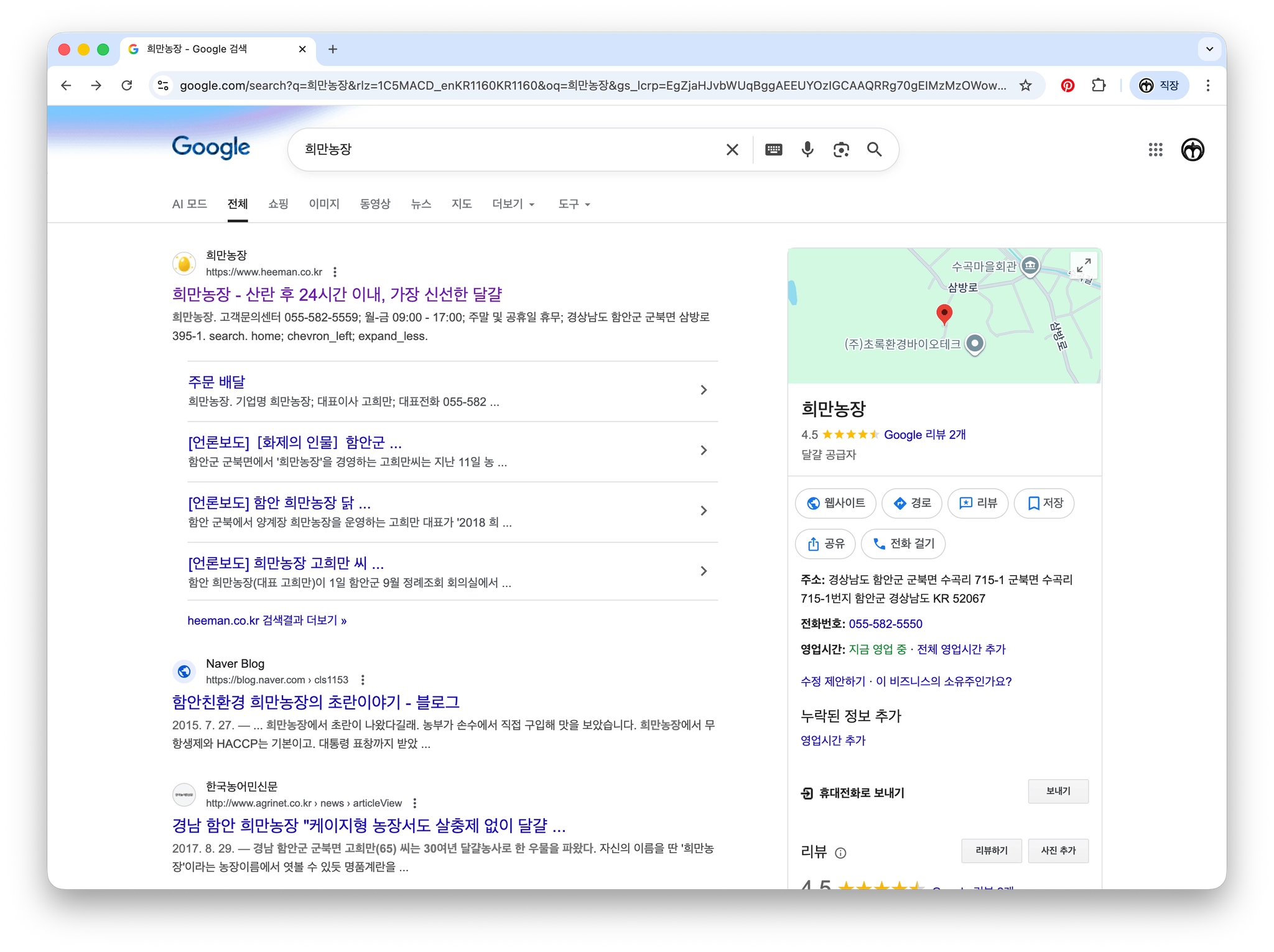Switch to the 이미지 tab
Viewport: 1274px width, 952px height.
(x=324, y=204)
